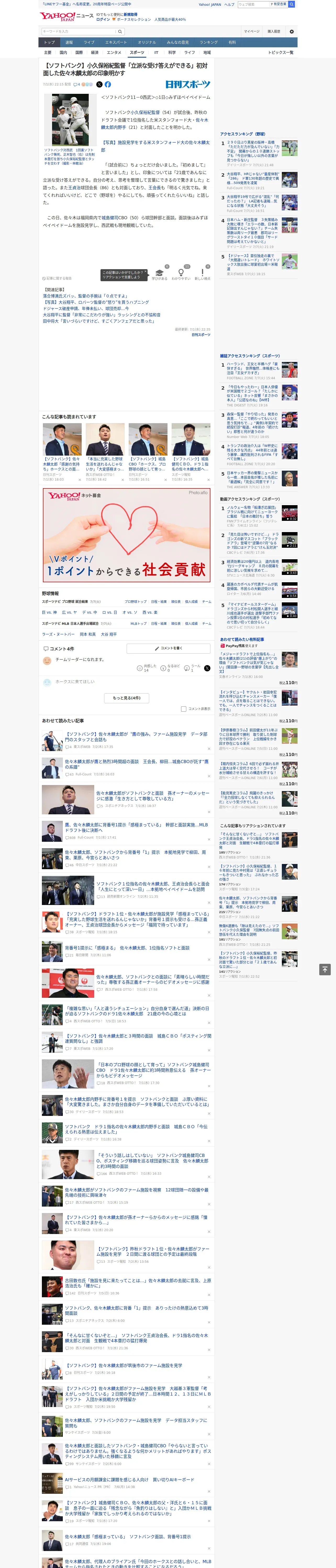The image size is (336, 1568).
Task: Open the スポーツ category
Action: click(137, 52)
